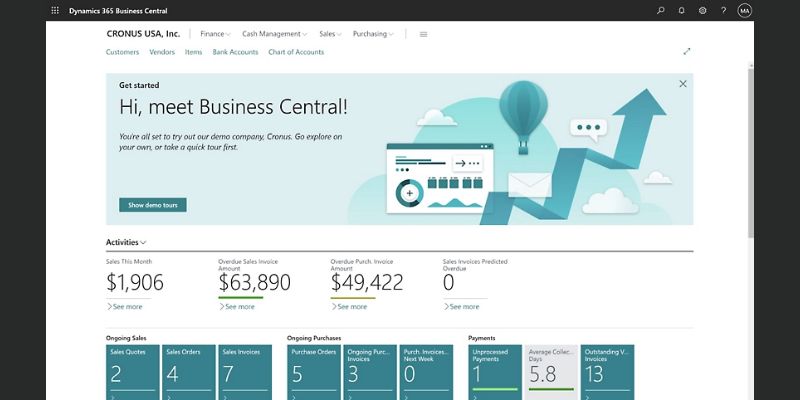Viewport: 800px width, 400px height.
Task: Open the Sales Orders tile
Action: pyautogui.click(x=189, y=372)
